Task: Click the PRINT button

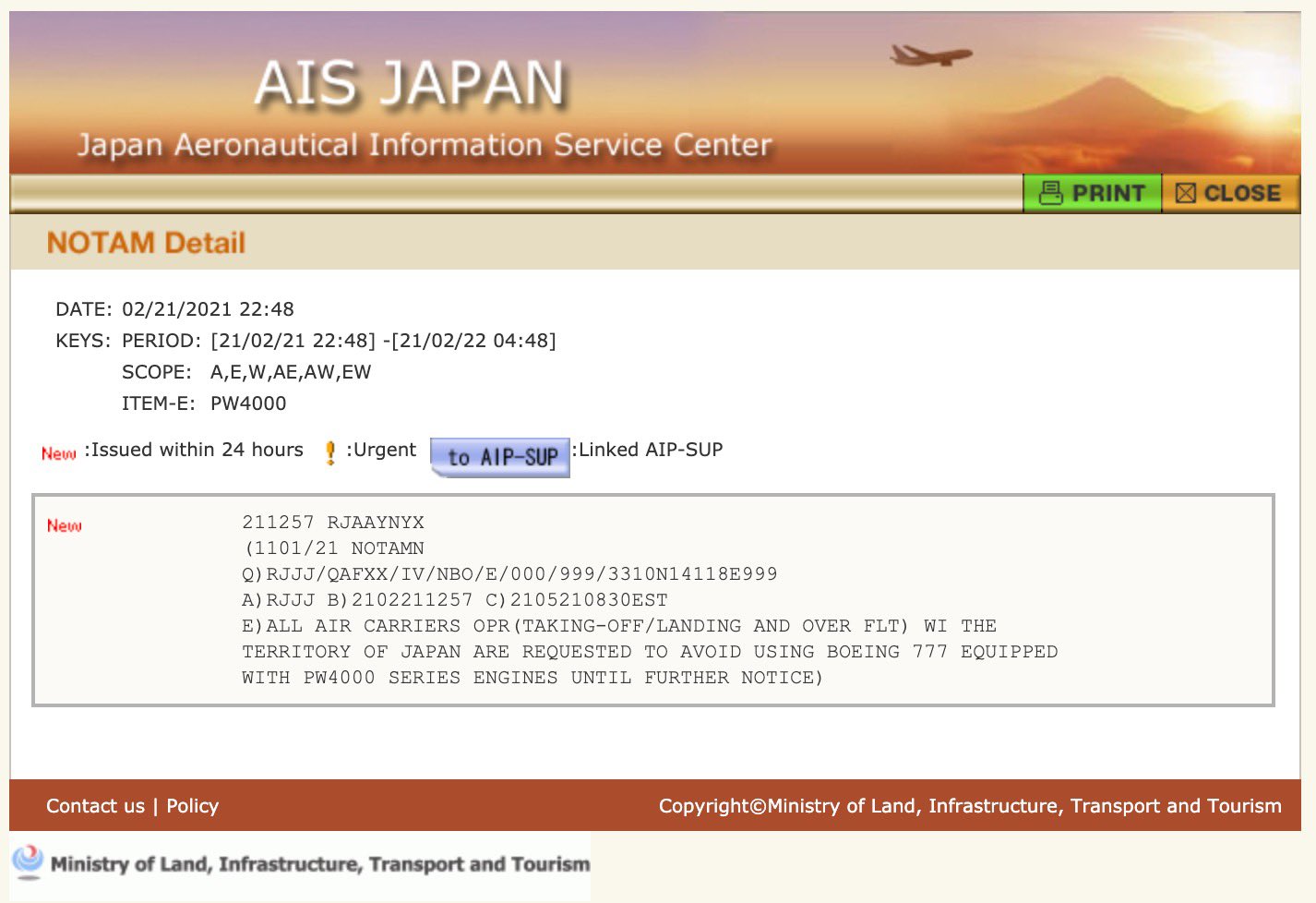Action: point(1093,193)
